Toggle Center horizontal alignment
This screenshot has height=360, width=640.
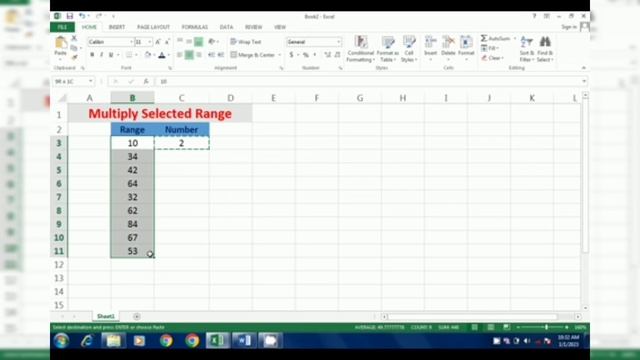pos(189,55)
